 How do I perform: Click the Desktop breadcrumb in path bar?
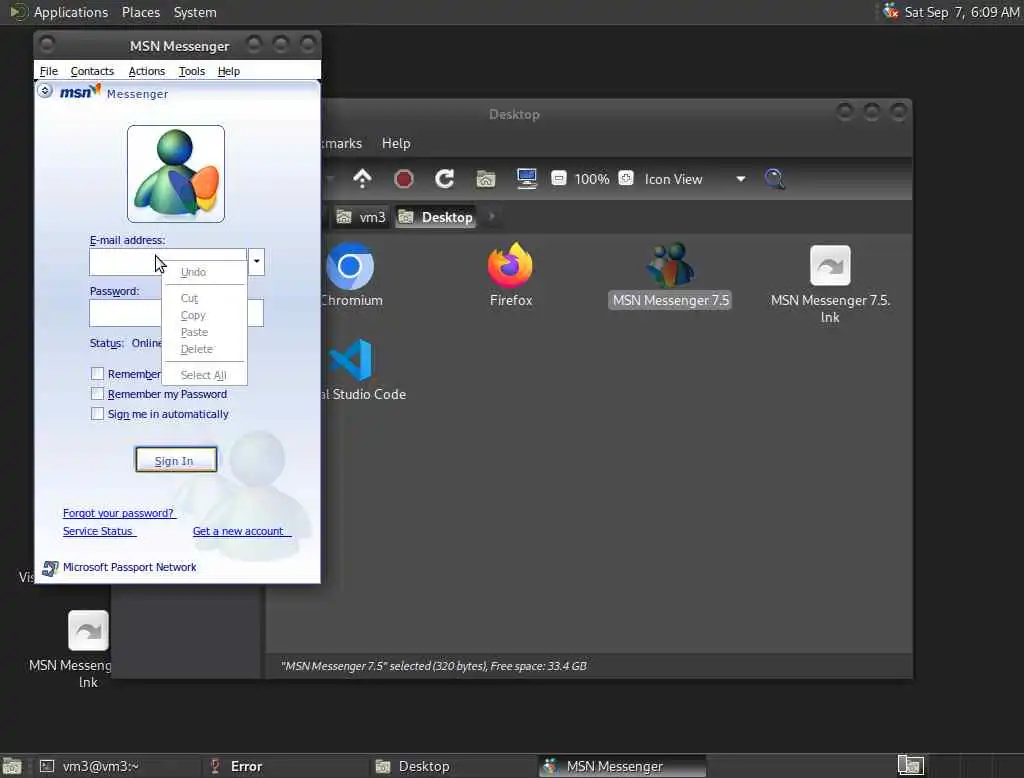[x=436, y=217]
